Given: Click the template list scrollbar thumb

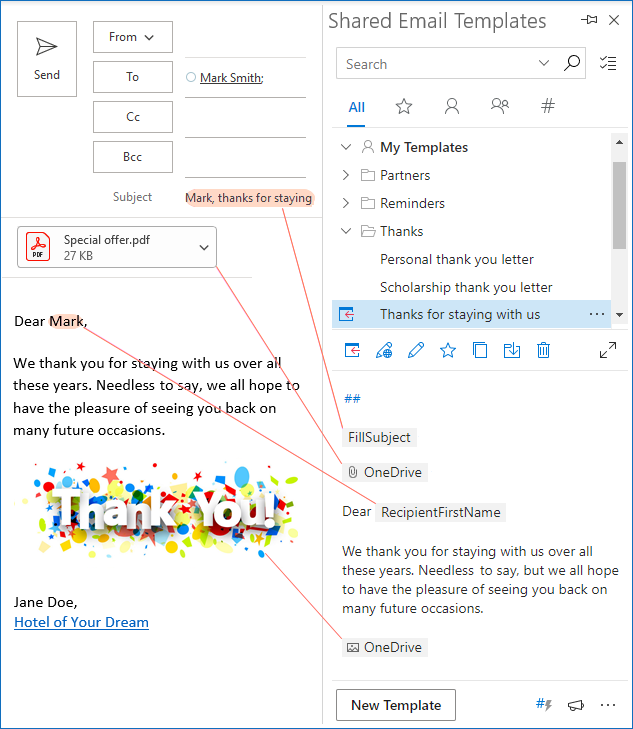Looking at the screenshot, I should [x=619, y=205].
